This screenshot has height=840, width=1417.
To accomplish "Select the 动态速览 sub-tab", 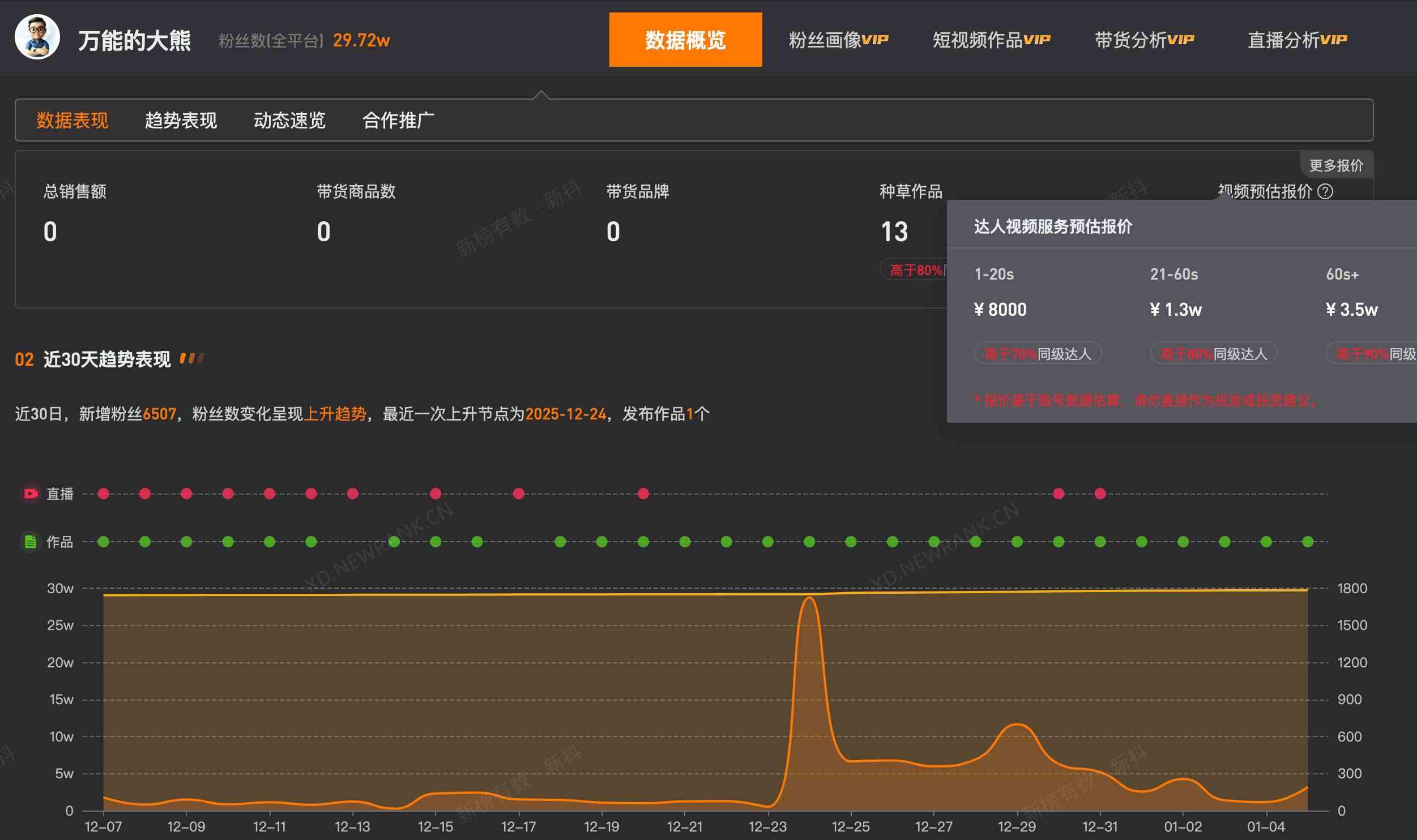I will (289, 120).
